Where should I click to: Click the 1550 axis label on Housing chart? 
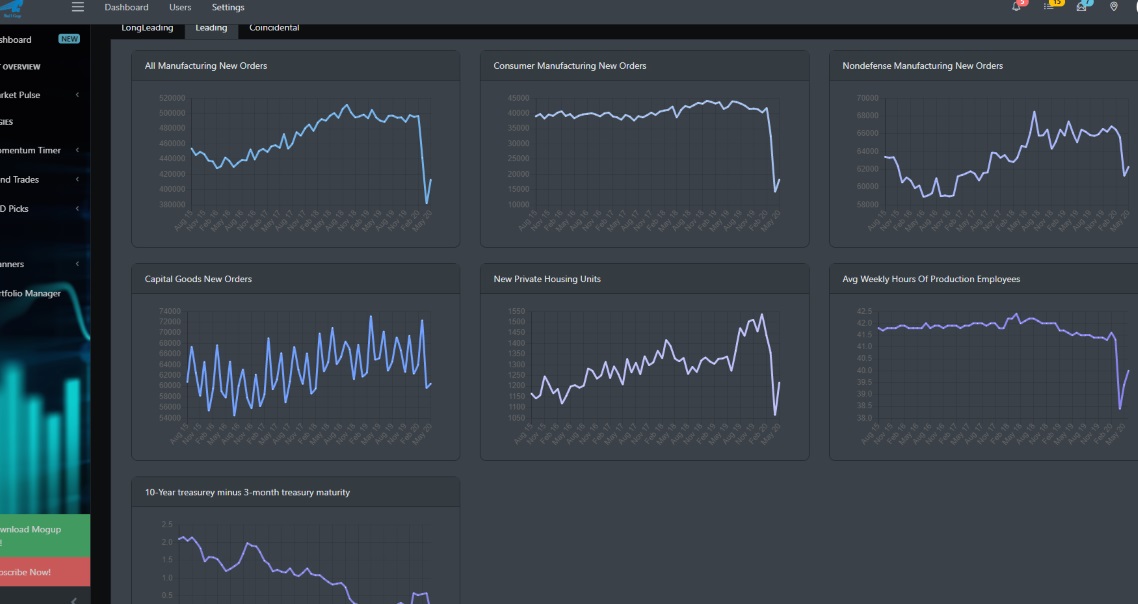(516, 311)
